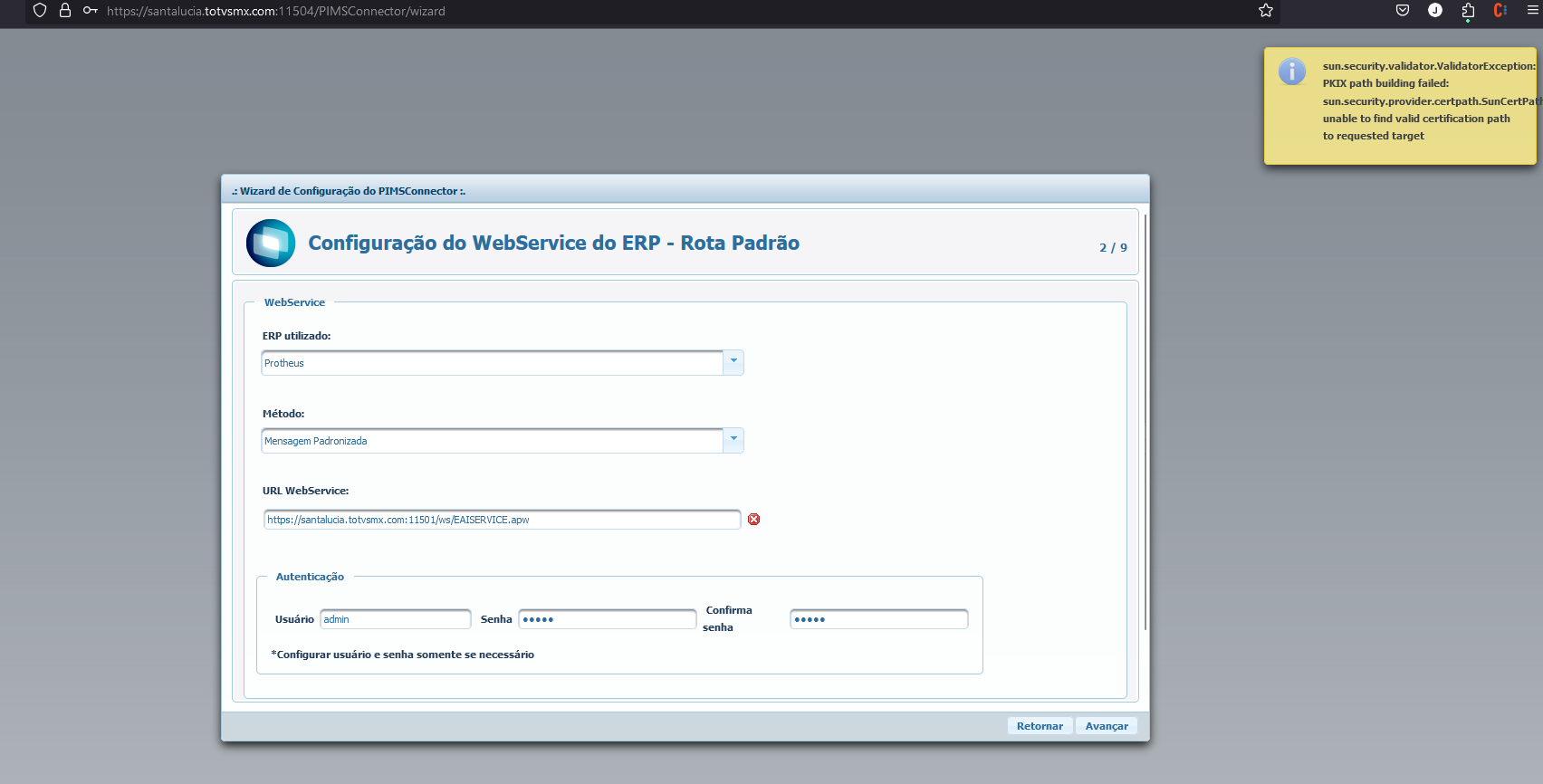Click the URL WebService label

pyautogui.click(x=306, y=491)
